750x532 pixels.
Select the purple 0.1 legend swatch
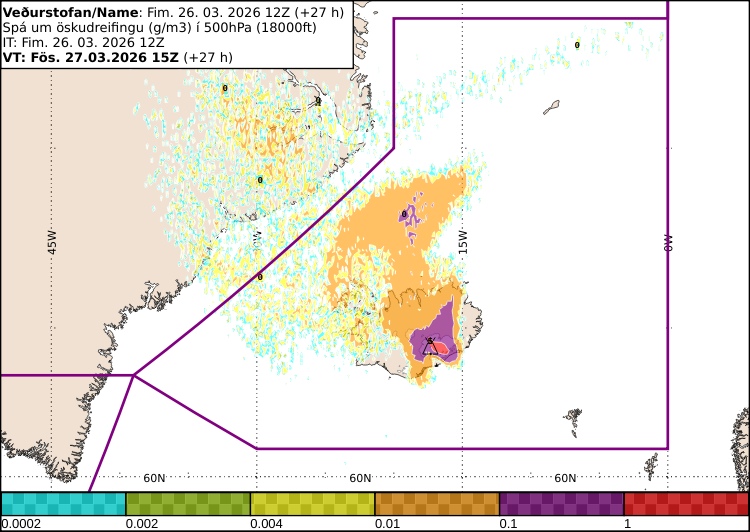click(562, 504)
